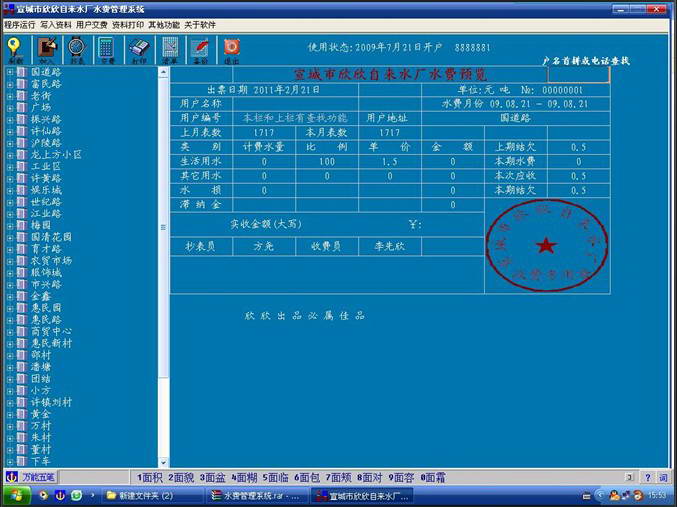Switch to 水费管理系统.rar taskbar window
Image resolution: width=677 pixels, height=507 pixels.
click(258, 496)
